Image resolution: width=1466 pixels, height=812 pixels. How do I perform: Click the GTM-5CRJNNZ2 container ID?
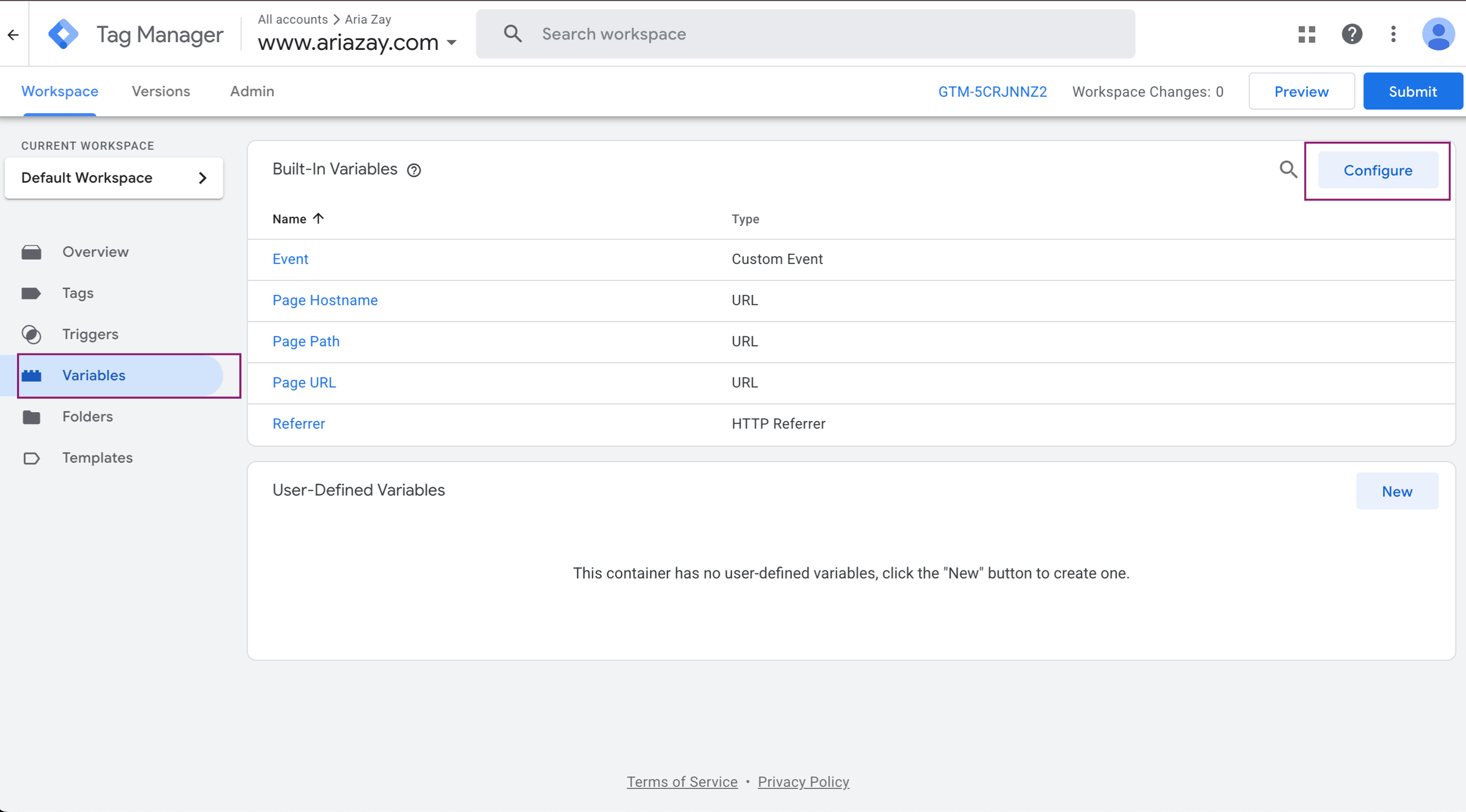[992, 92]
